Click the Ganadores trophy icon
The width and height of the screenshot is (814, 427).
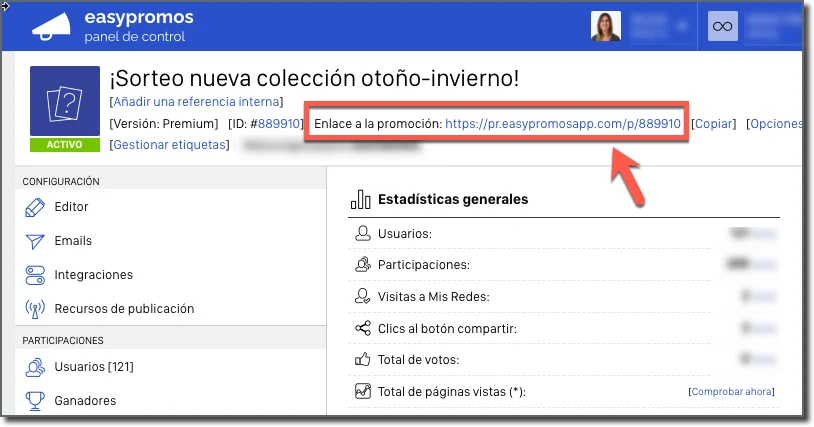tap(35, 401)
